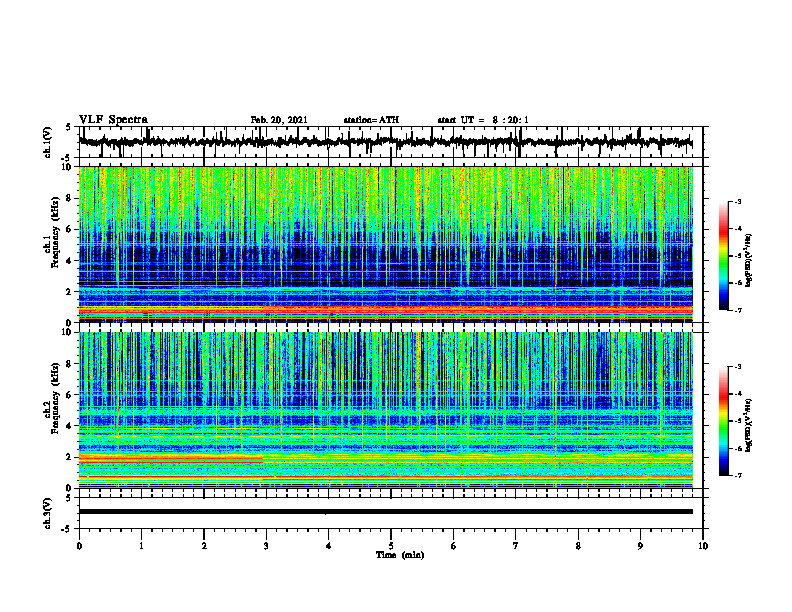Click time axis tick label "9"
The image size is (792, 612).
pos(640,546)
